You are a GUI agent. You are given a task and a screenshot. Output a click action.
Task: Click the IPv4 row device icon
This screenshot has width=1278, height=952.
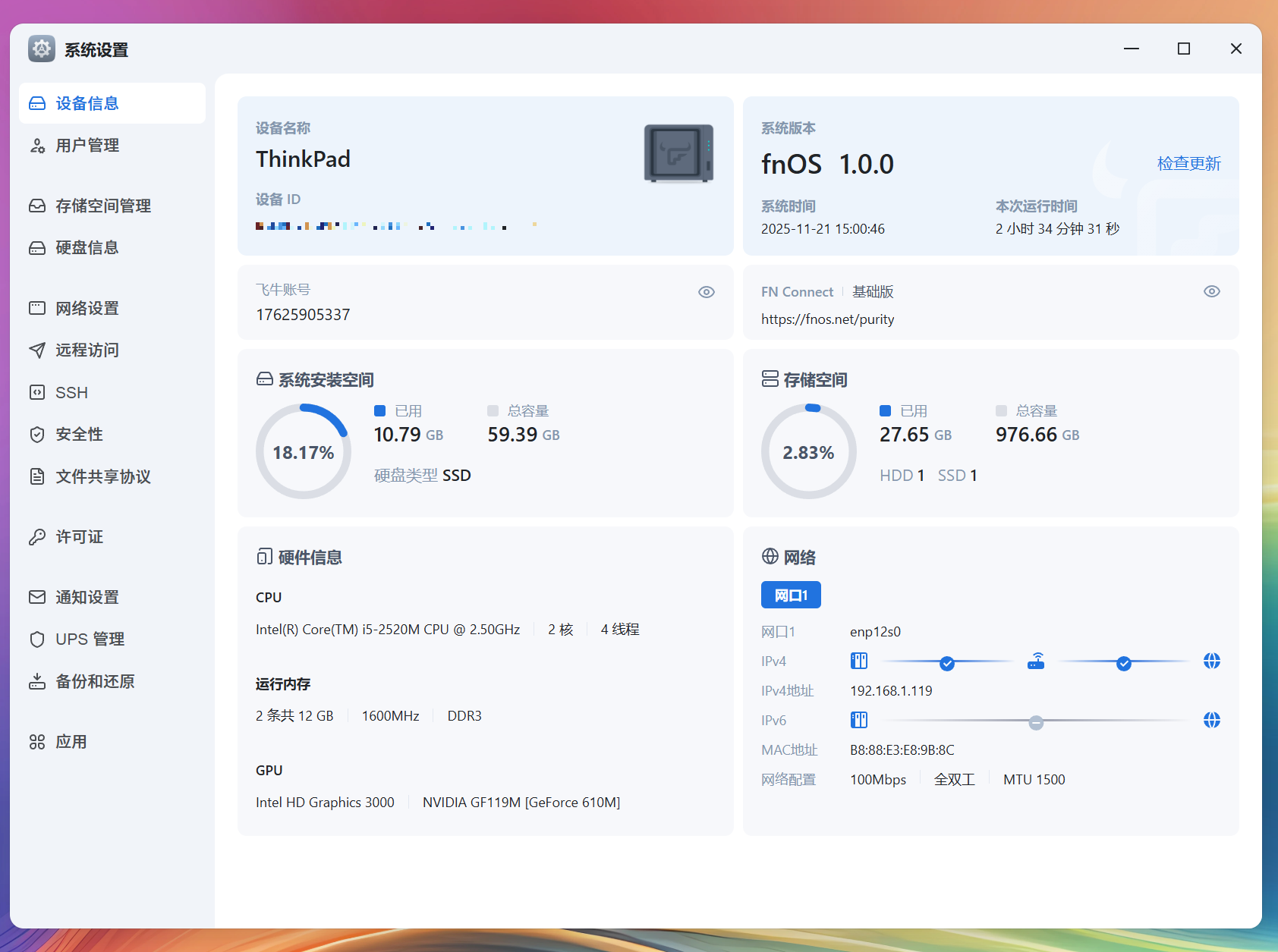pyautogui.click(x=859, y=661)
